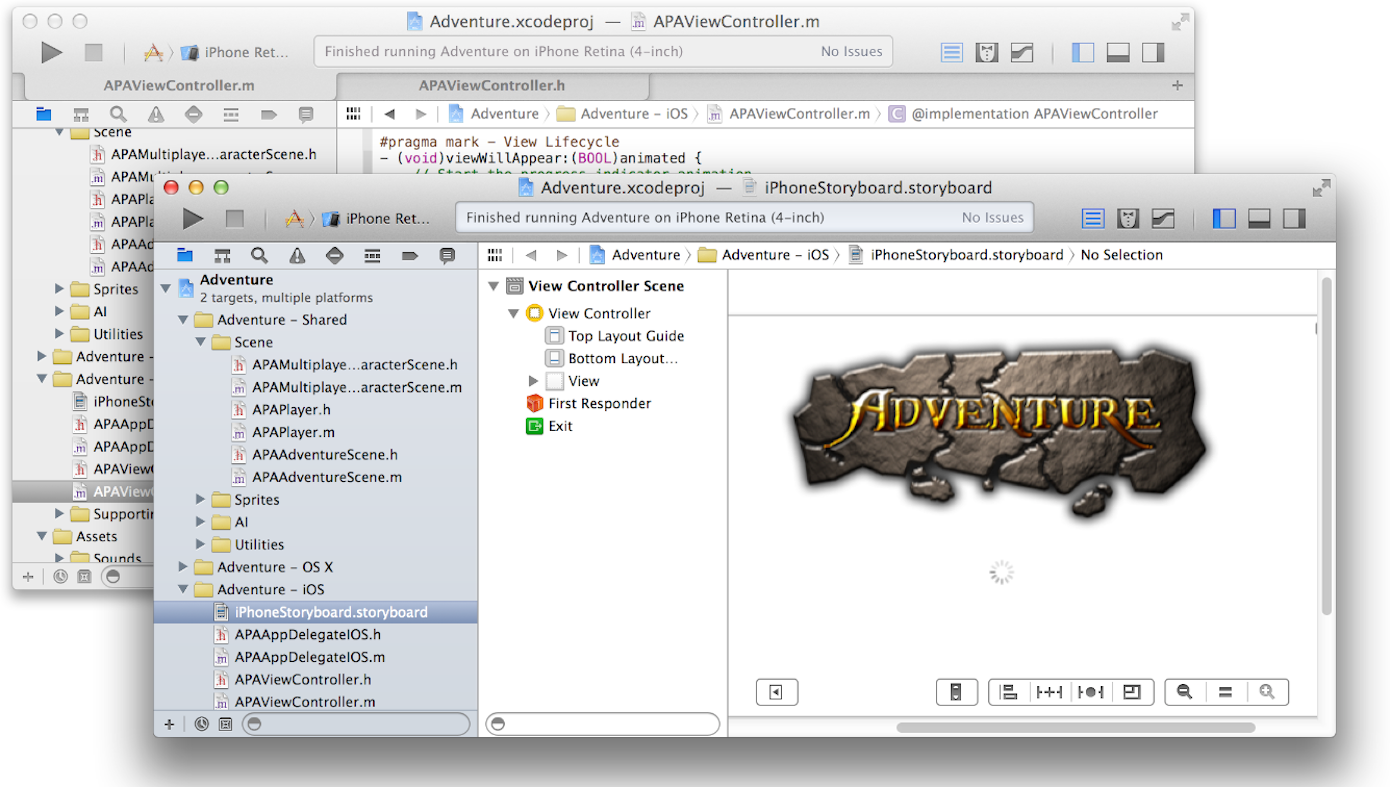Screen dimensions: 1390x787
Task: Toggle utilities pane in back window toolbar
Action: coord(1153,52)
